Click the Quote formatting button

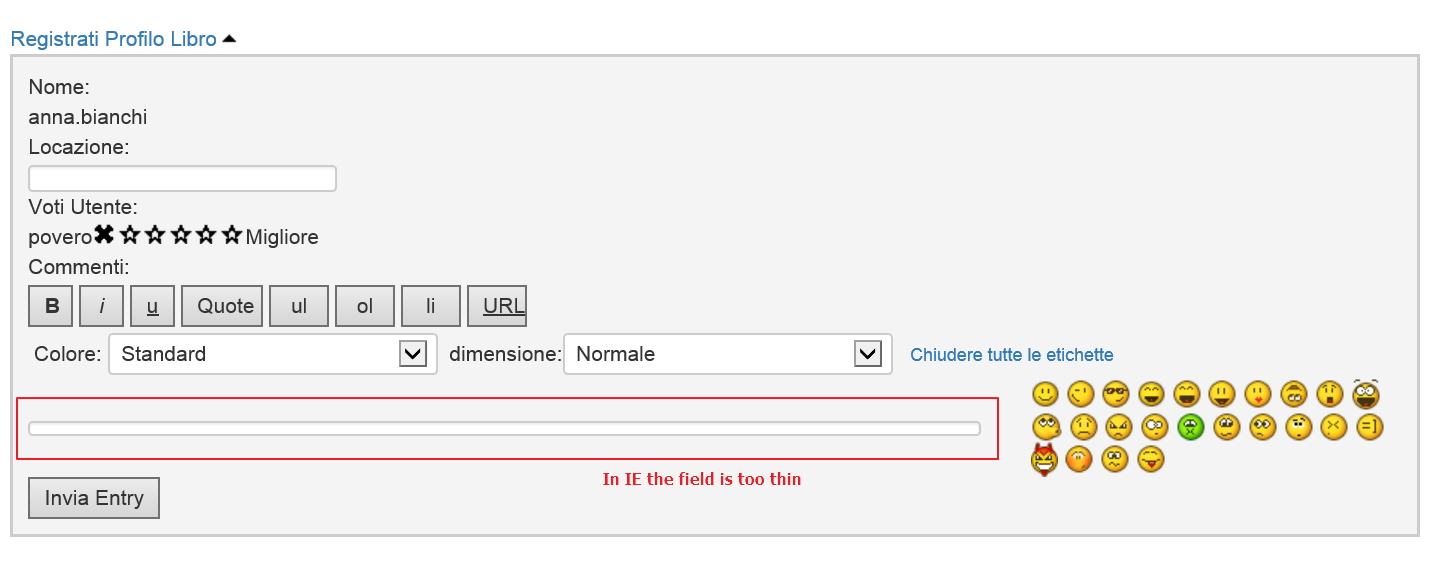point(222,306)
